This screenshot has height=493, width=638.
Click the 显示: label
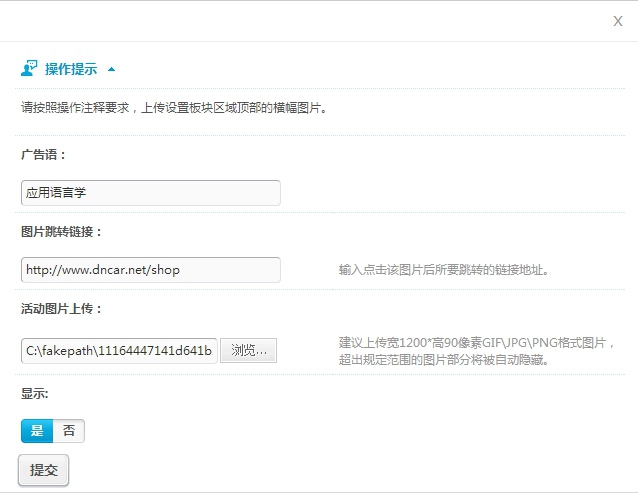35,393
